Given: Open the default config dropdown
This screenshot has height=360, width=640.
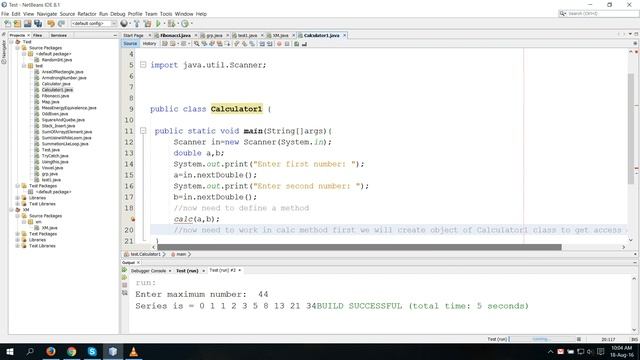Looking at the screenshot, I should coord(94,24).
